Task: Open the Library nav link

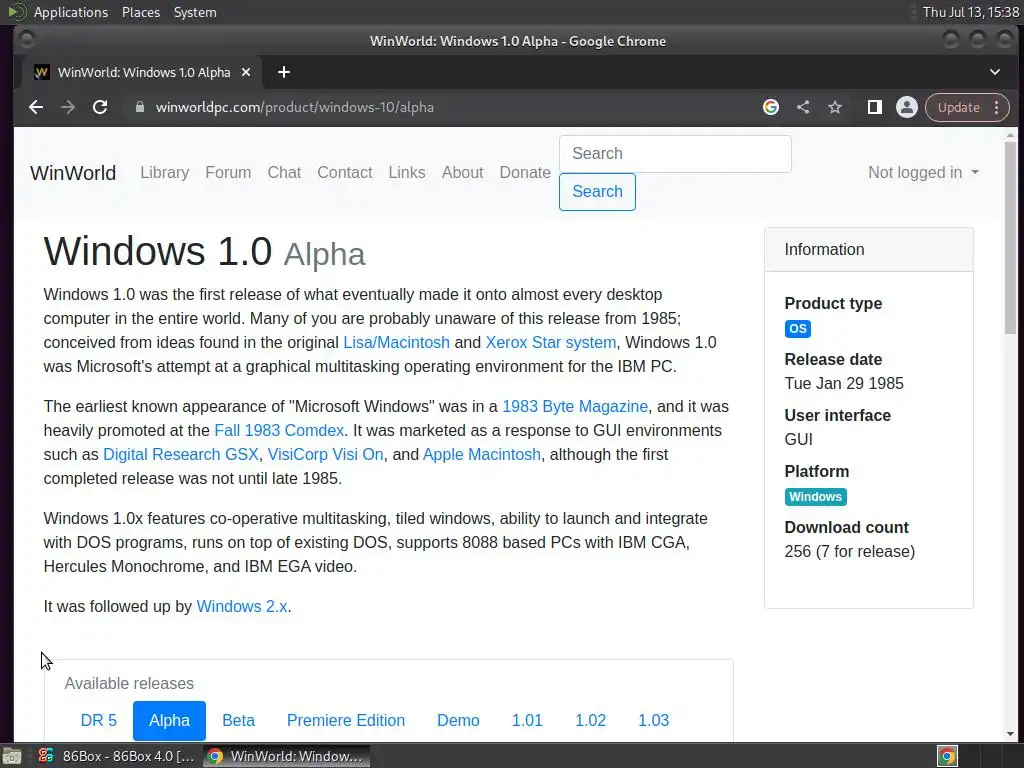Action: (x=165, y=172)
